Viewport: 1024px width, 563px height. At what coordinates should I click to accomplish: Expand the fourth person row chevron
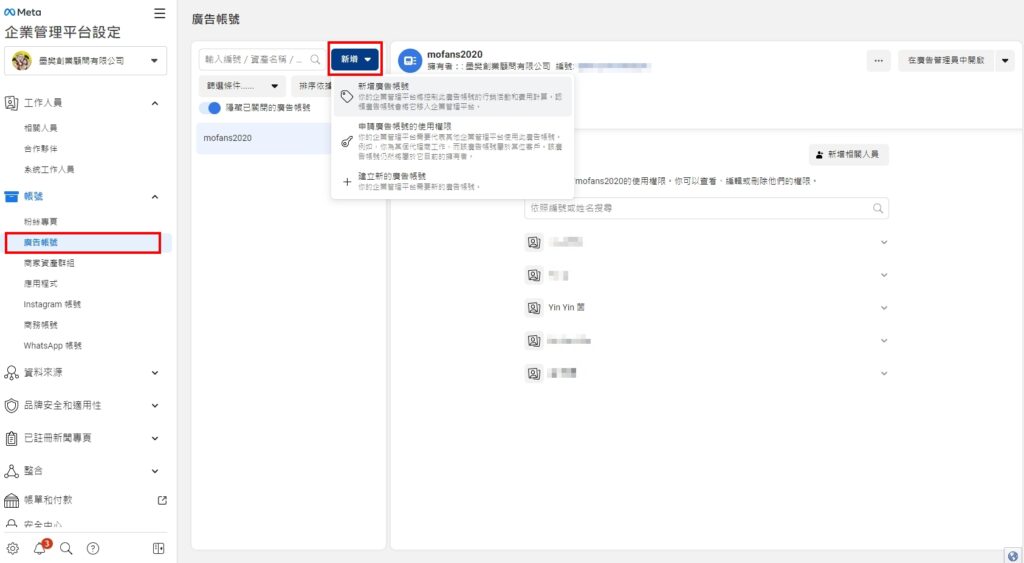(884, 340)
